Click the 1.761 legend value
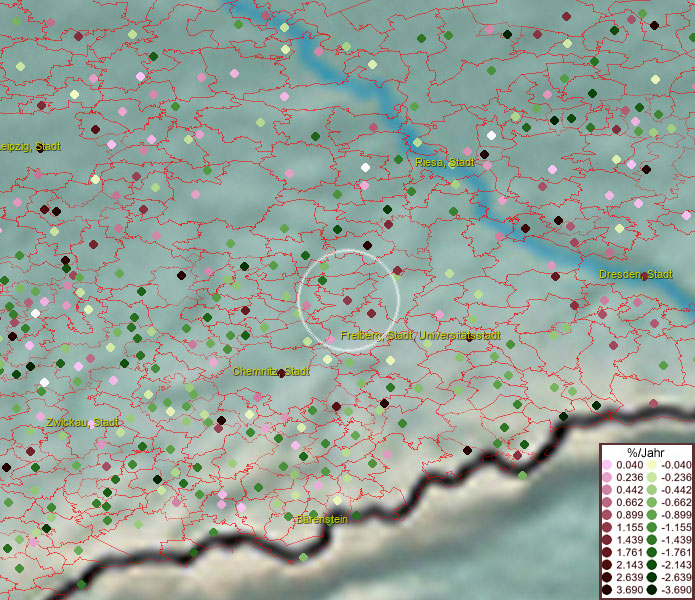Image resolution: width=695 pixels, height=600 pixels. (629, 553)
